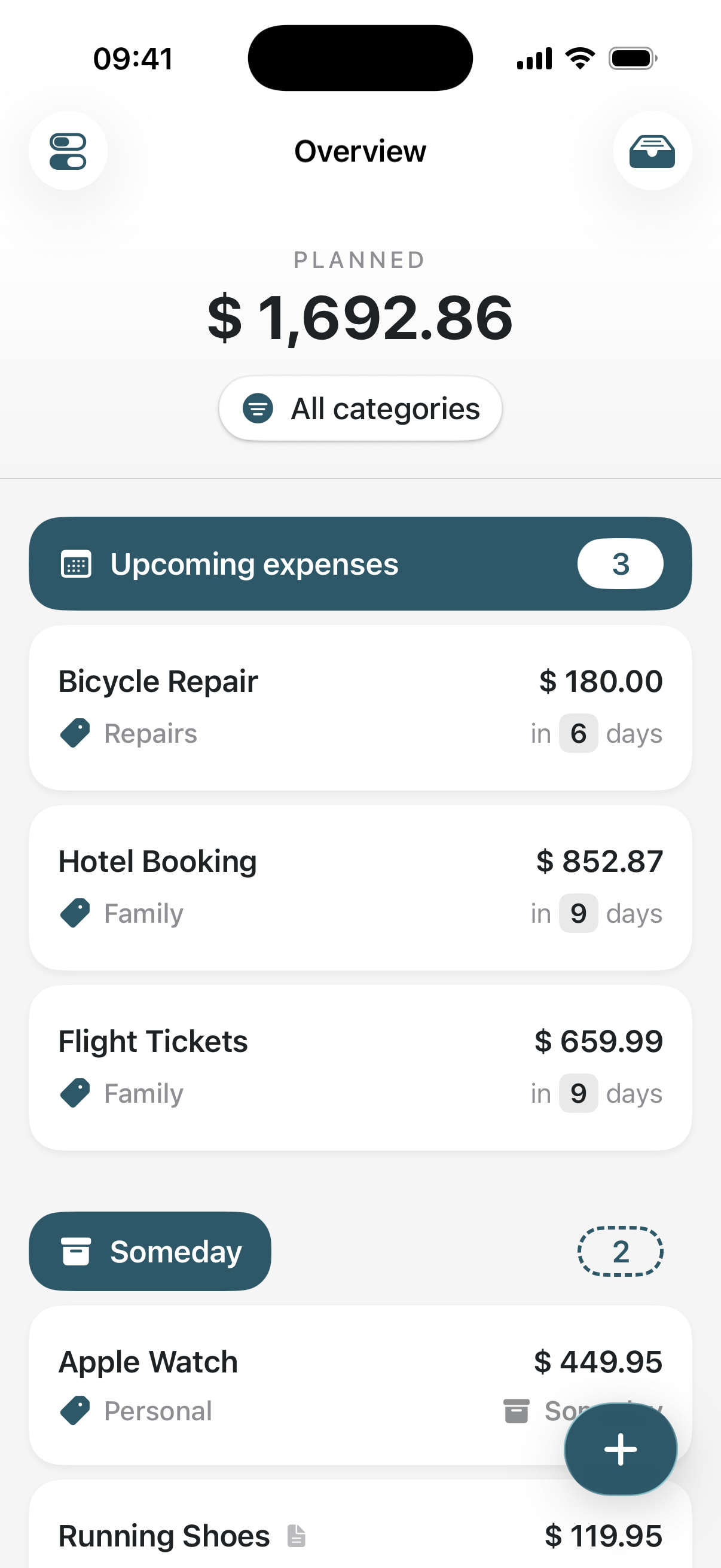The image size is (721, 1568).
Task: Open the Bicycle Repair expense
Action: tap(360, 707)
